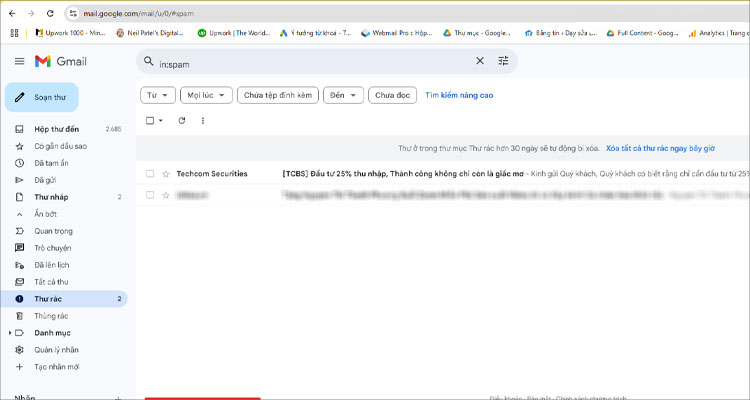Toggle Chứa tệp đính kèm filter
This screenshot has width=750, height=400.
point(278,95)
